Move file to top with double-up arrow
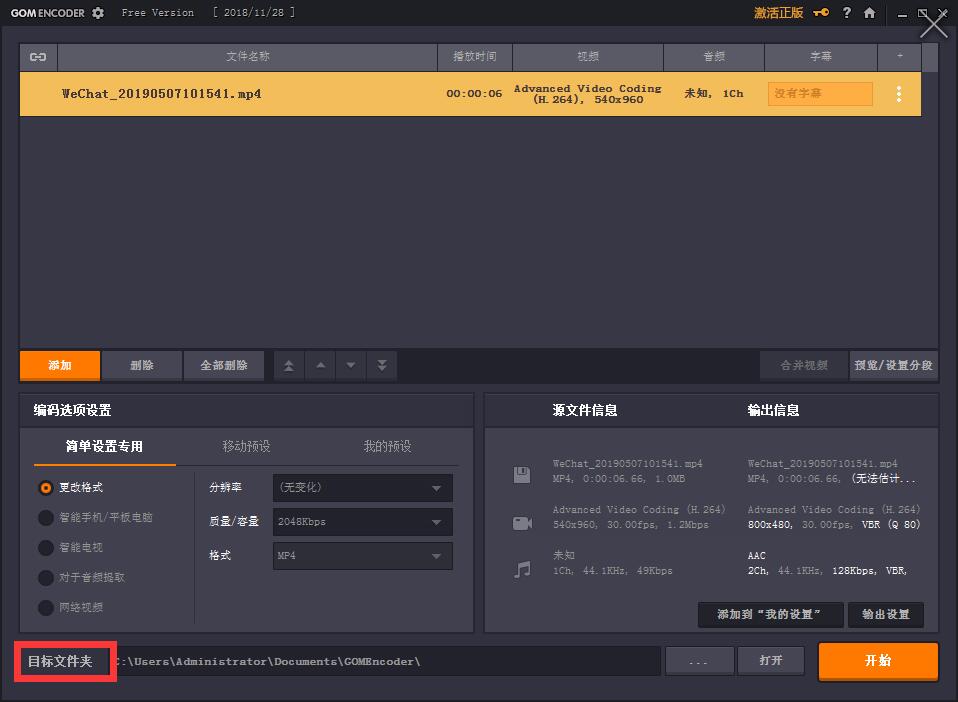Screen dimensions: 958x702 [288, 365]
